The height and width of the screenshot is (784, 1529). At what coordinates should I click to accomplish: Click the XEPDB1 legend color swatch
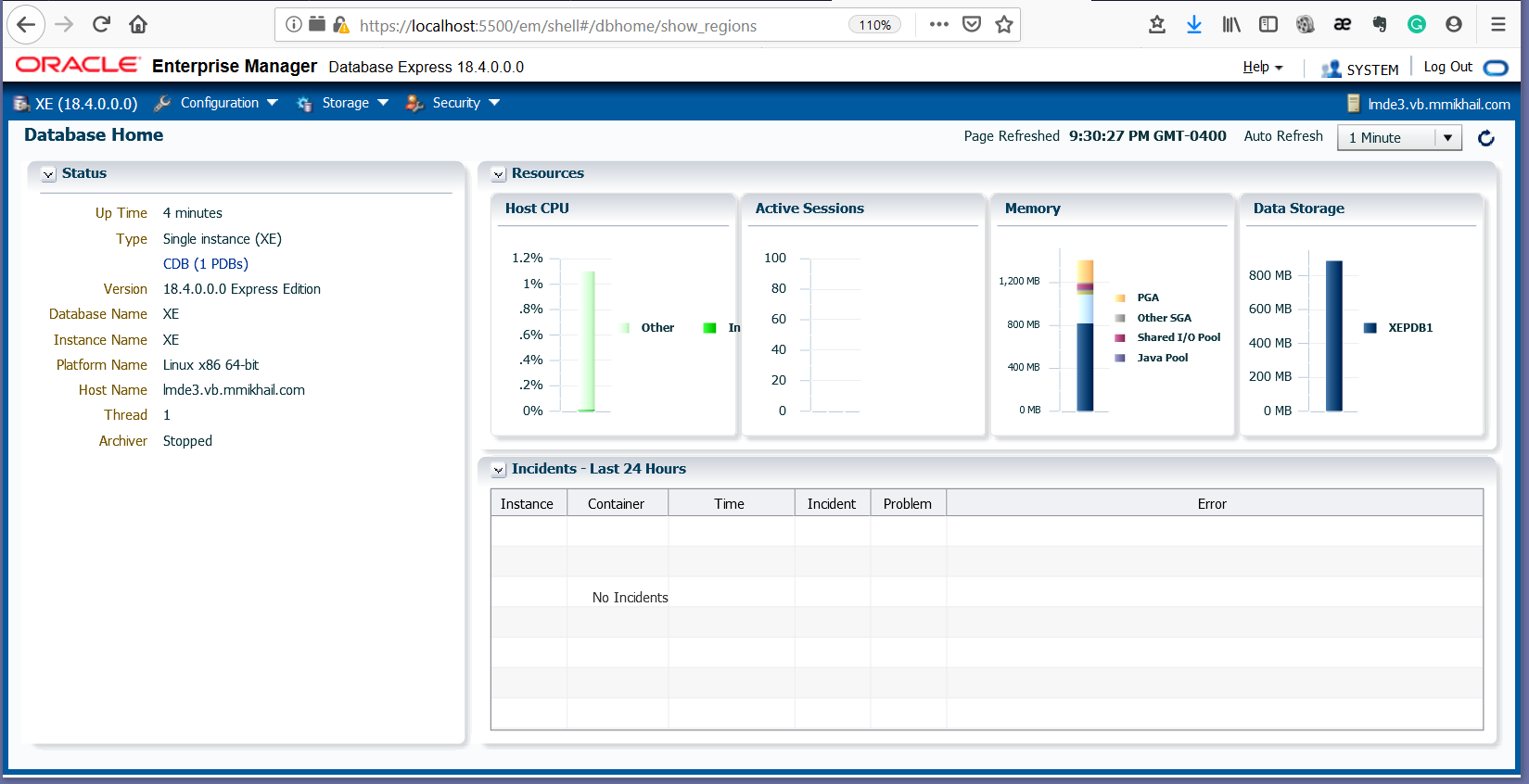click(1370, 328)
